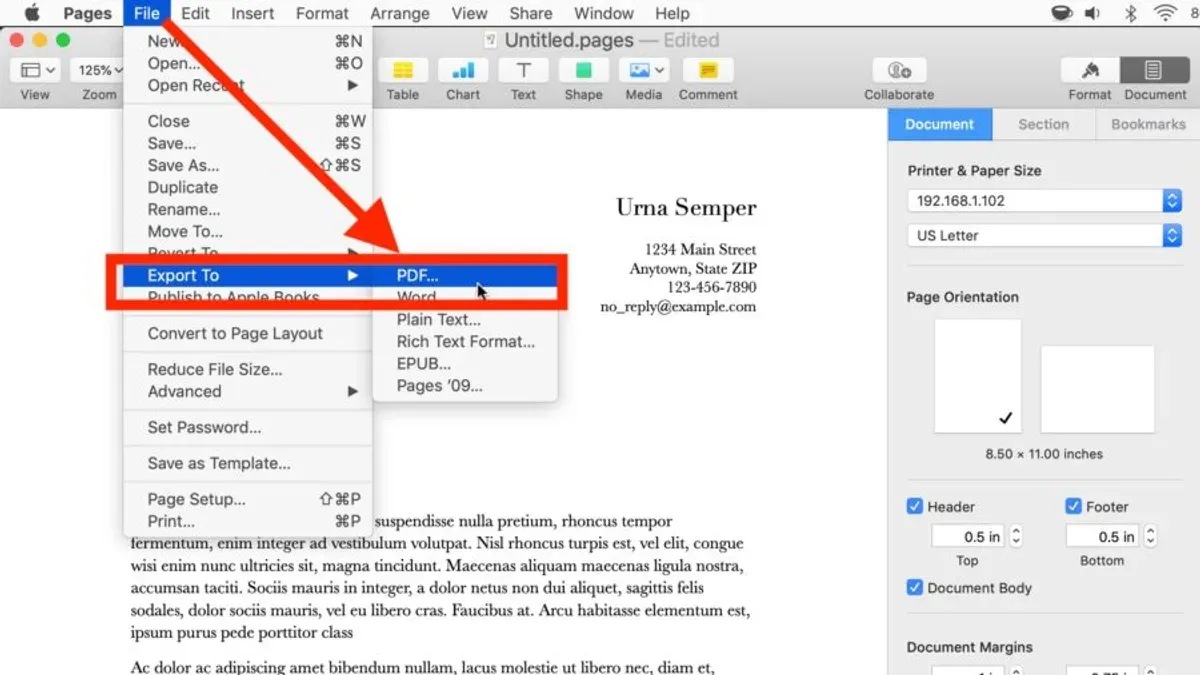Show the Format inspector
Viewport: 1200px width, 675px height.
1090,70
